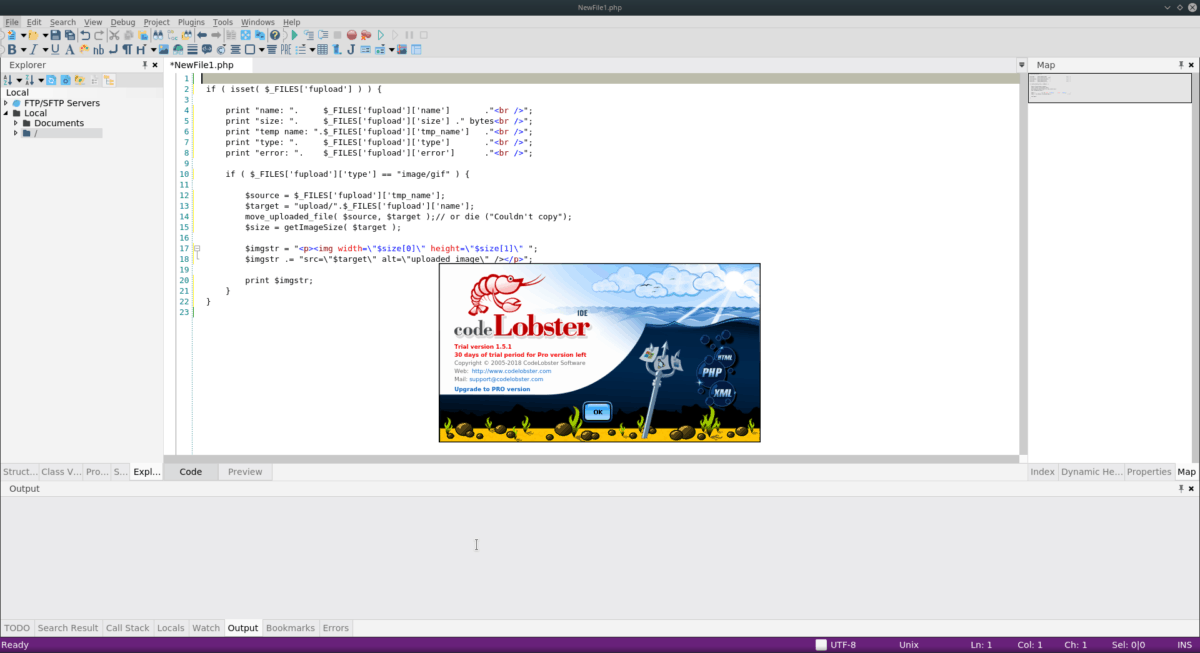Unpin the Explorer panel with its pin toggle

click(145, 64)
